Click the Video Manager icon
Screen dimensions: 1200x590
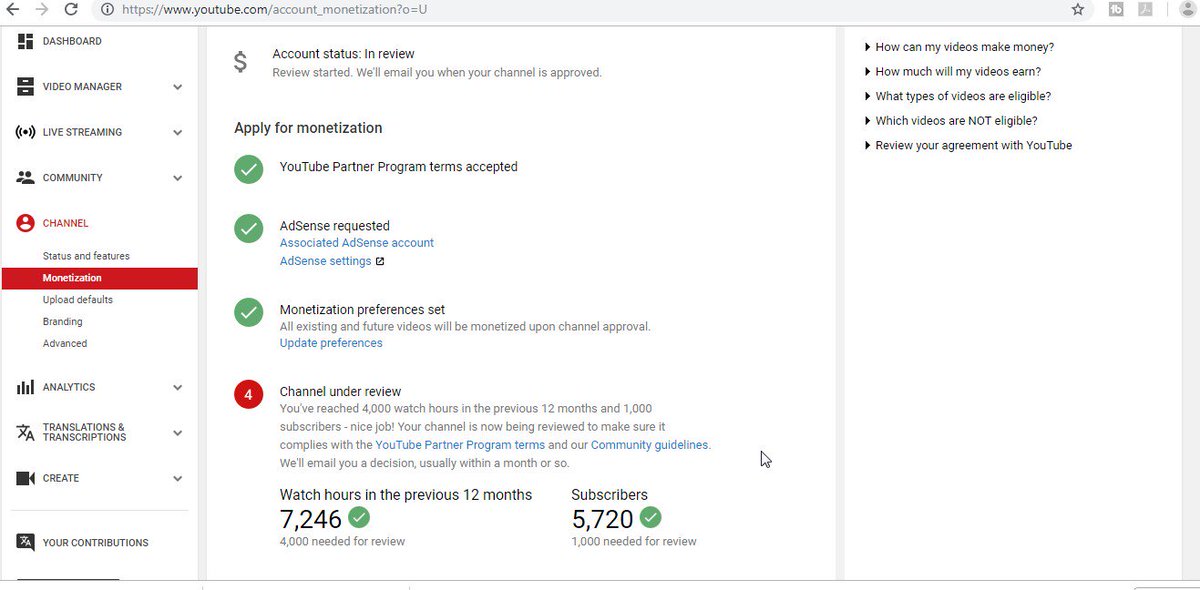(26, 87)
